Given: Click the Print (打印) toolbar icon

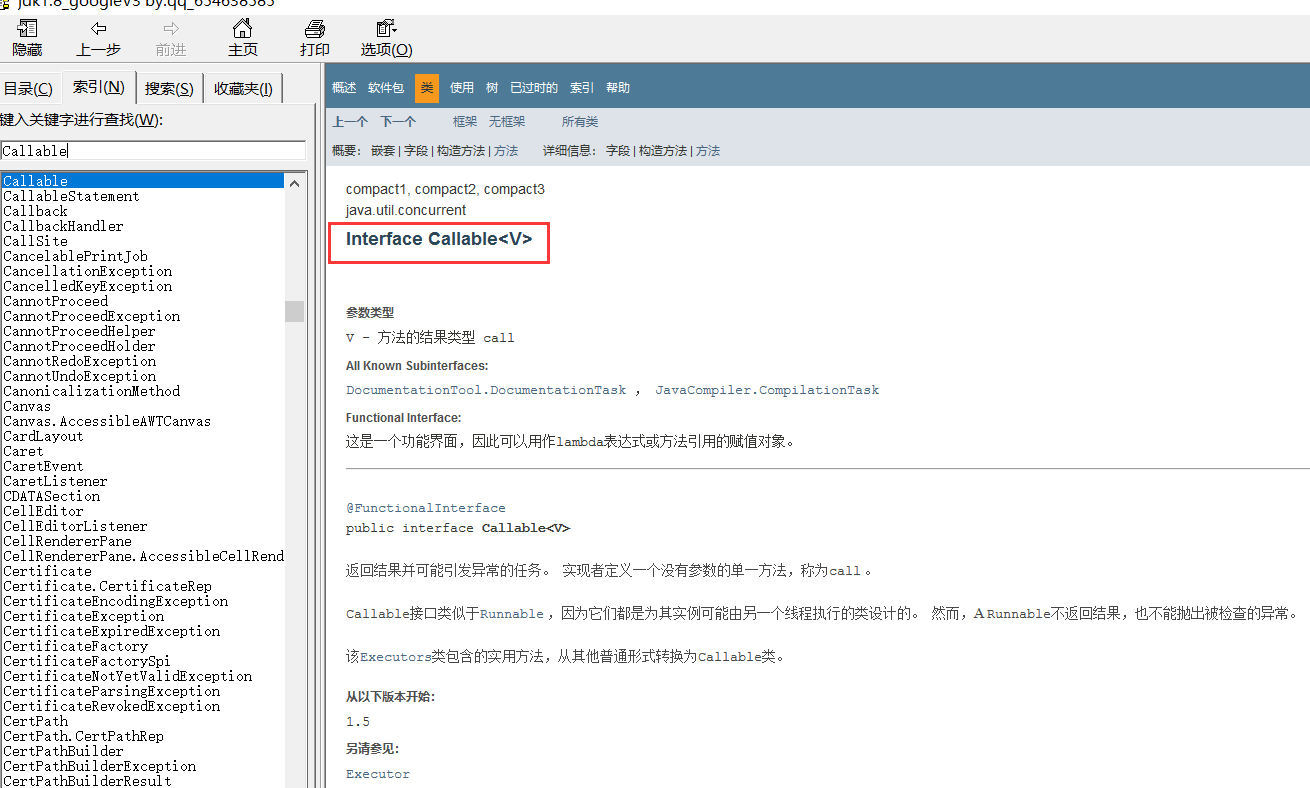Looking at the screenshot, I should tap(315, 38).
